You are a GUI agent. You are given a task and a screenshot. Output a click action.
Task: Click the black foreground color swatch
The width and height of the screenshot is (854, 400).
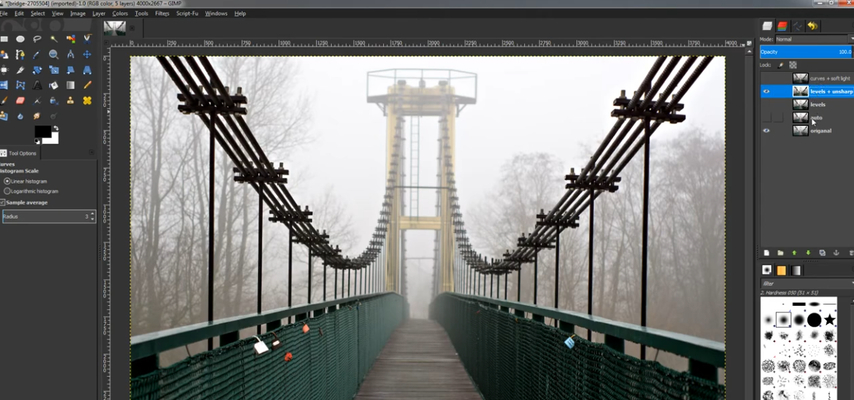[43, 131]
